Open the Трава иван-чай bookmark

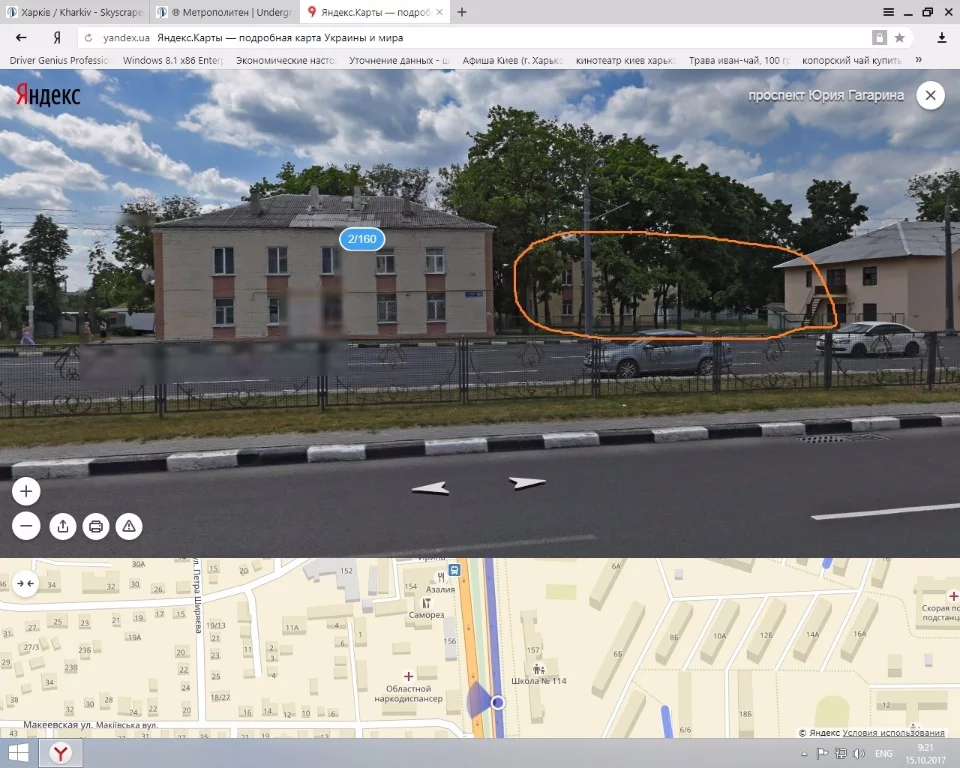point(738,60)
